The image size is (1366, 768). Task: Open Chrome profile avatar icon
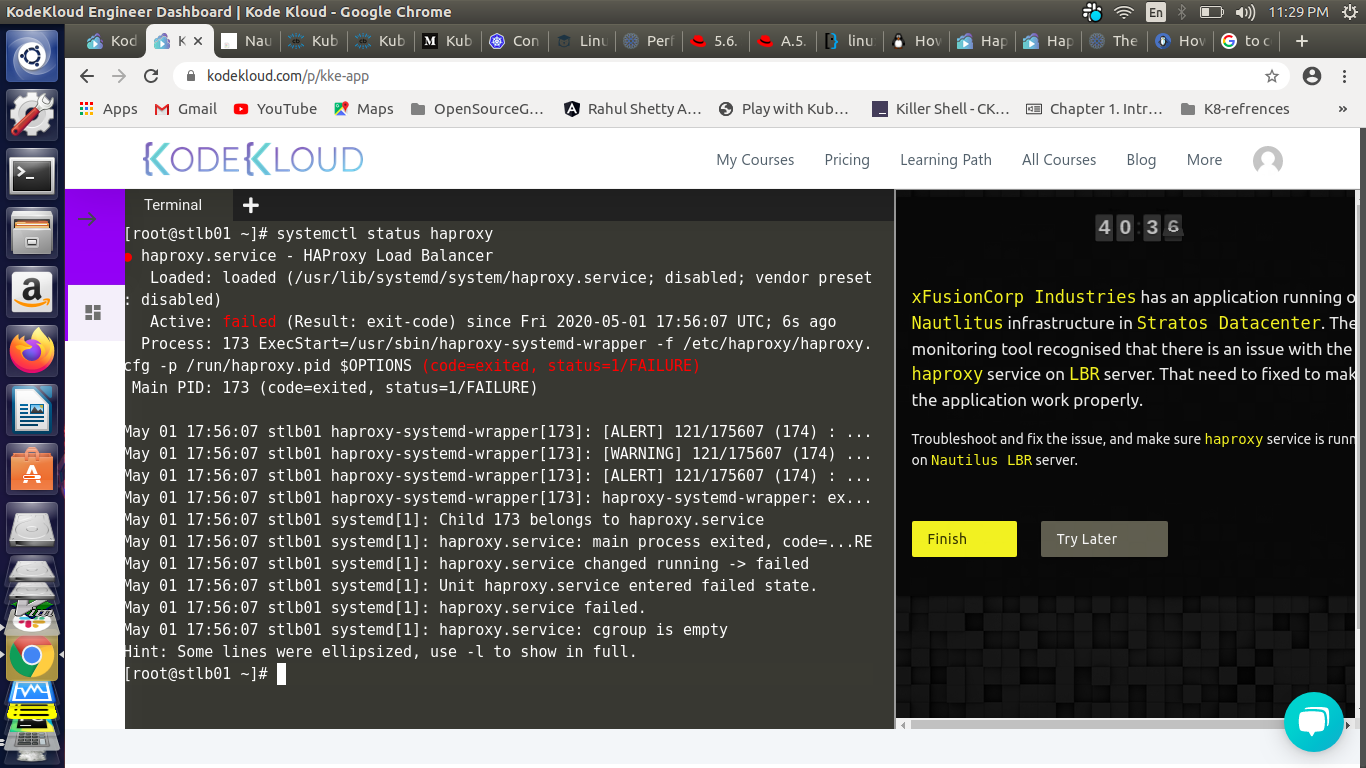tap(1312, 76)
